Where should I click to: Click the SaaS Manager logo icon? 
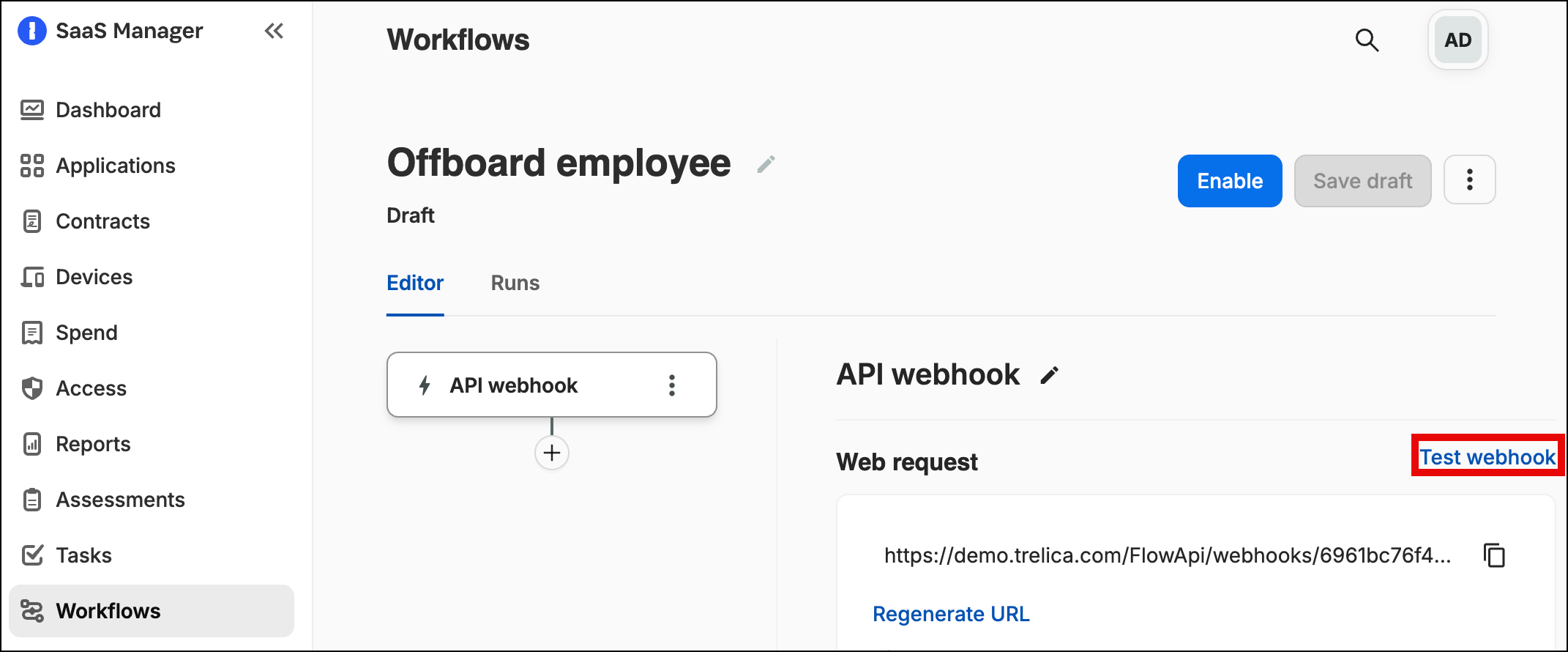(32, 31)
